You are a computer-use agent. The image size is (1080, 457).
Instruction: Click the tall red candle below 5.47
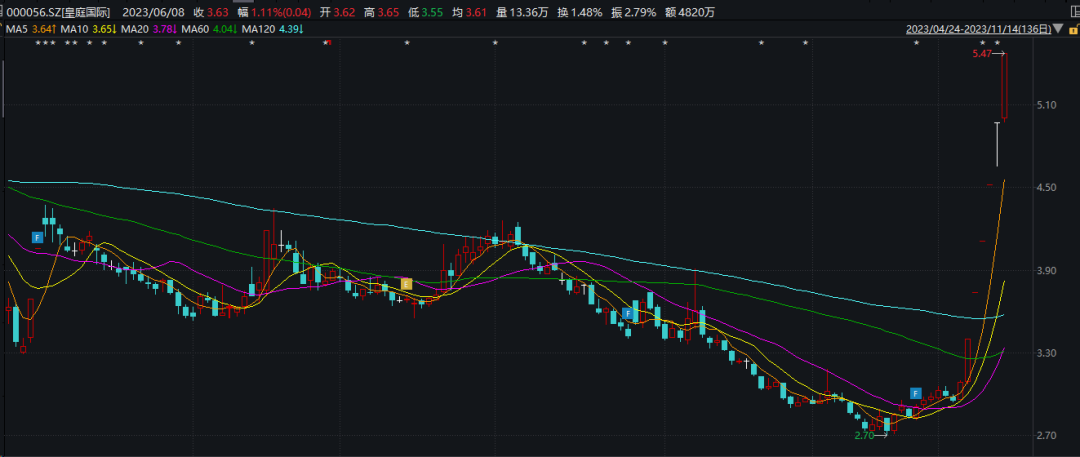tap(1004, 86)
